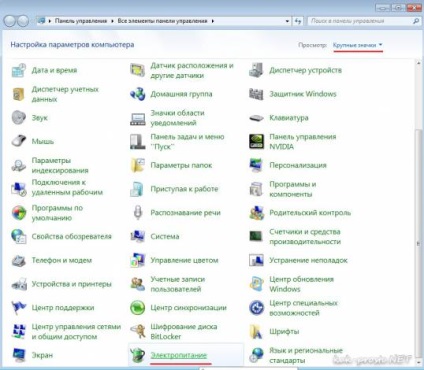Click the Персонализация icon
Viewport: 424px width, 370px height.
click(256, 165)
